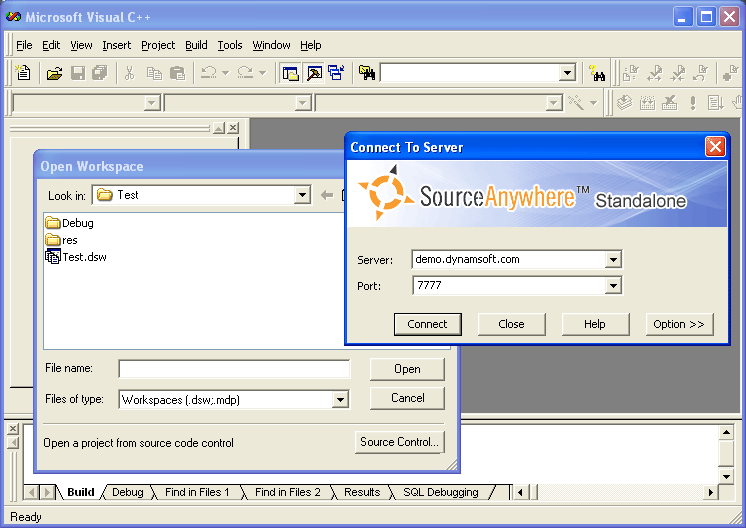Image resolution: width=746 pixels, height=528 pixels.
Task: Open the Undo history dropdown arrow
Action: [226, 73]
